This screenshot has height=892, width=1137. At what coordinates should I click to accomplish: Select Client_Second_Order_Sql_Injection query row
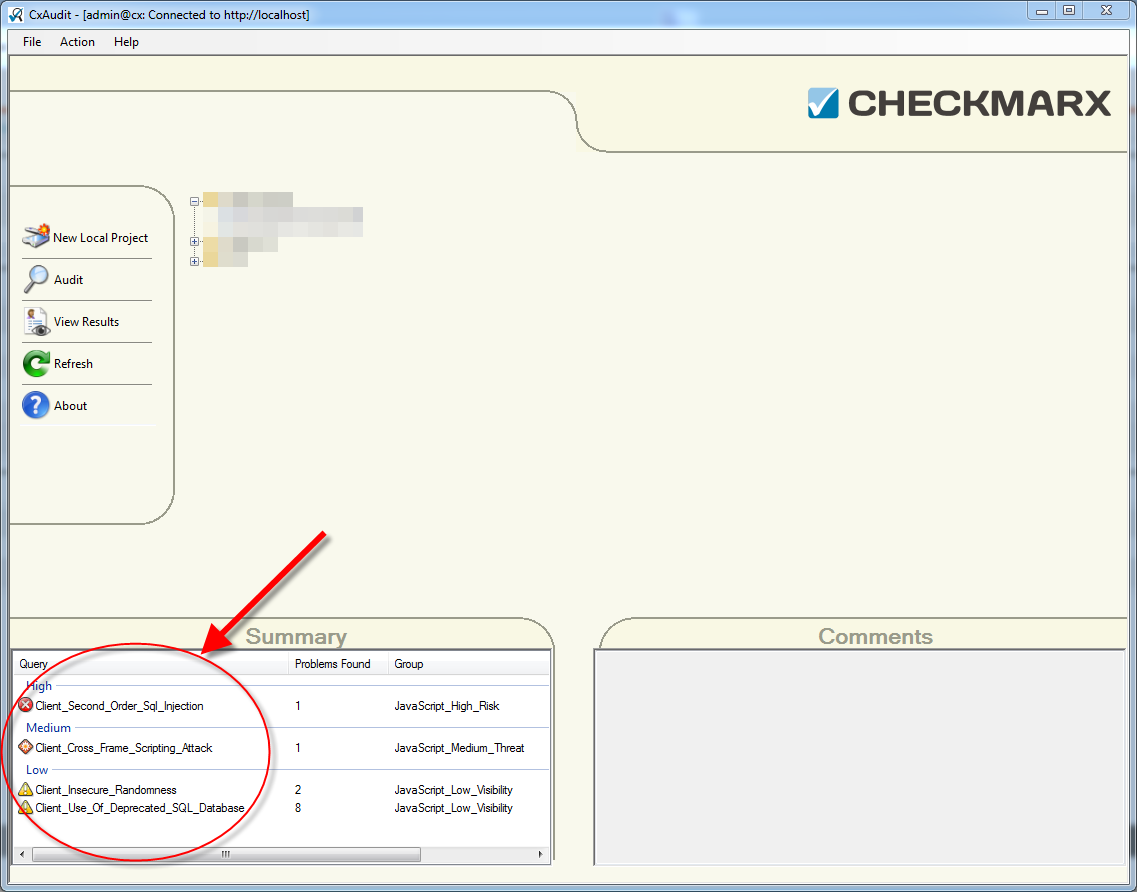click(x=281, y=706)
